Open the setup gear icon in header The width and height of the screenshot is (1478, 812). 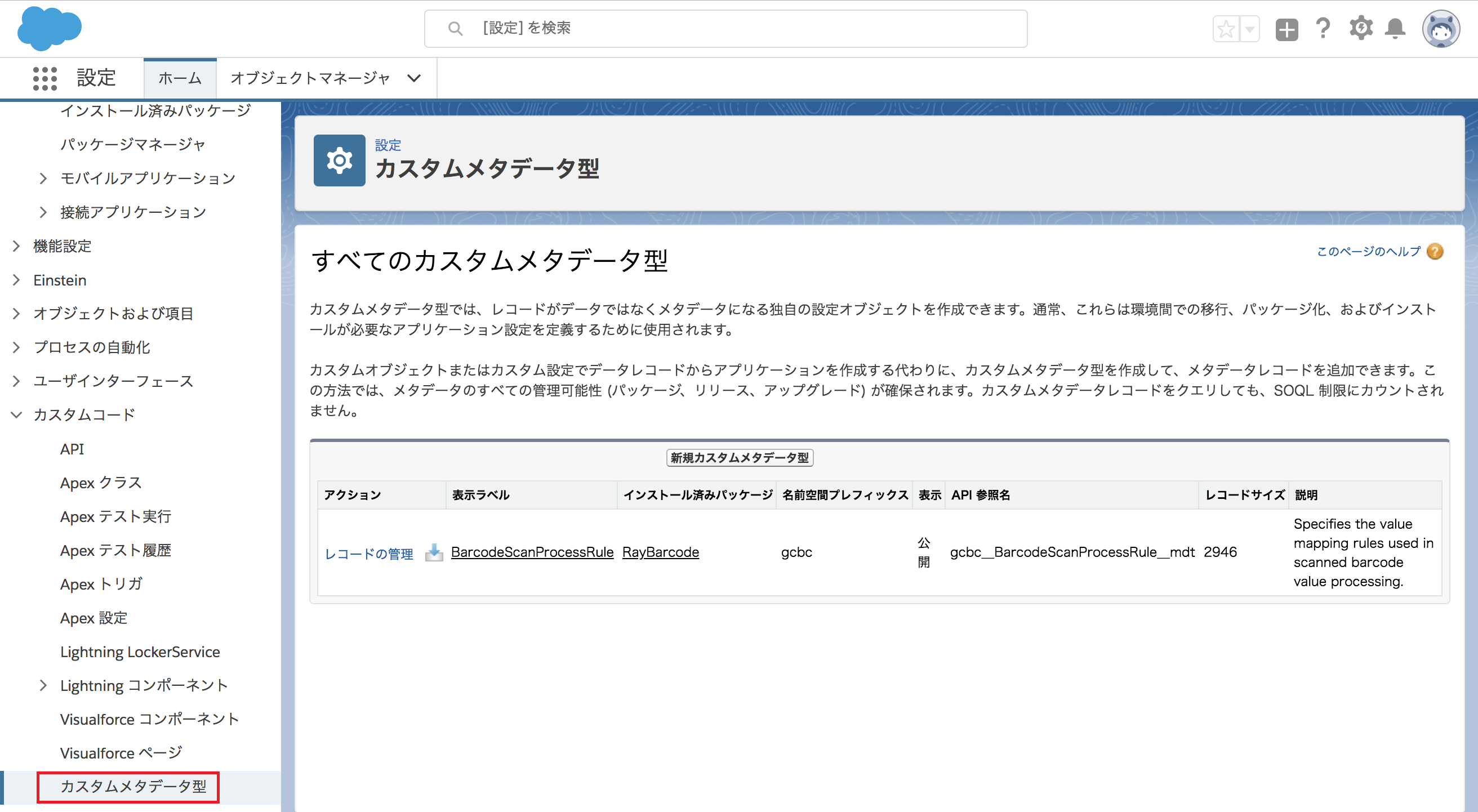pos(1361,28)
